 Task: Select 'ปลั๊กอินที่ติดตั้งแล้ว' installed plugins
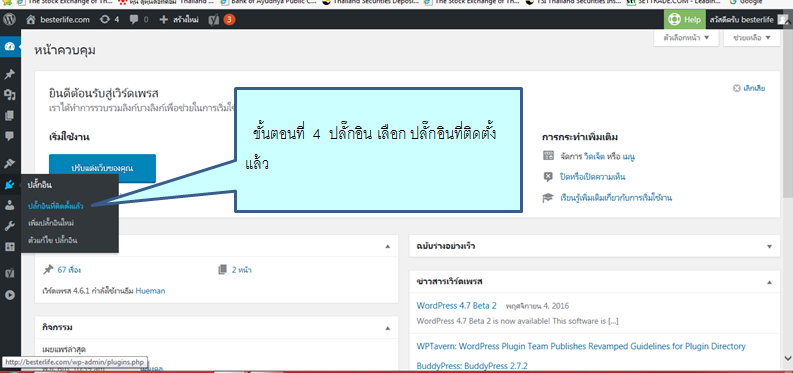(x=56, y=206)
